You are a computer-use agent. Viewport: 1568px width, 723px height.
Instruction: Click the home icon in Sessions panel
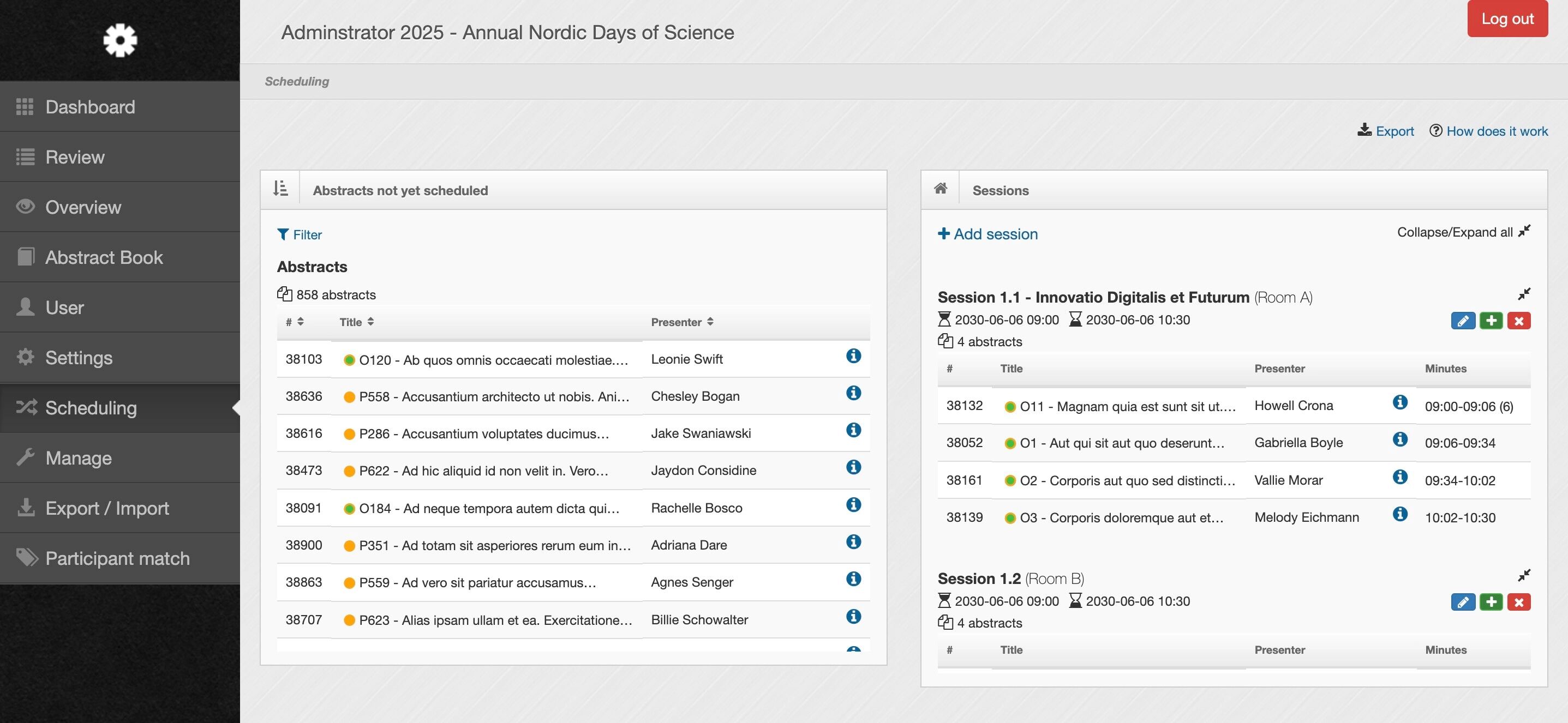click(941, 189)
